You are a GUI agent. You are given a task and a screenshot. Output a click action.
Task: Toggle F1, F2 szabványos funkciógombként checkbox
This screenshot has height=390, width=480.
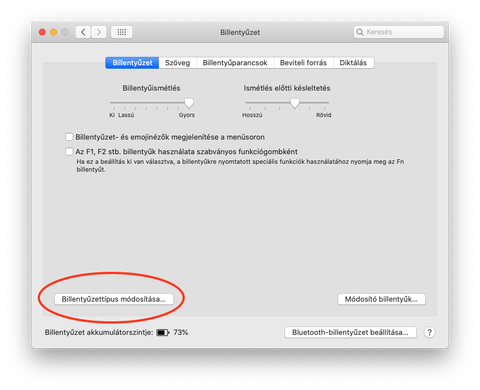69,152
